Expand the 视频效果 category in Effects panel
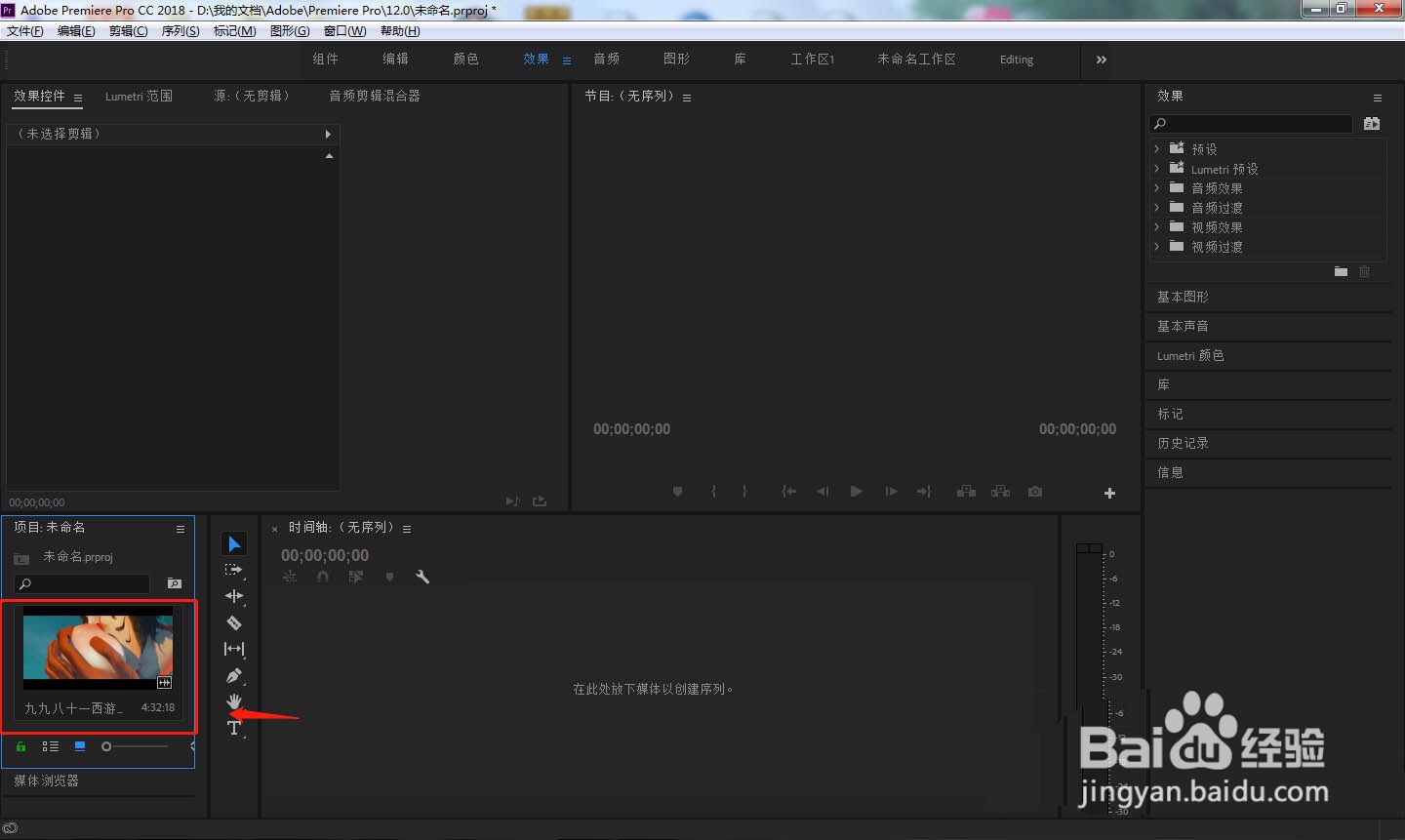 click(1156, 226)
